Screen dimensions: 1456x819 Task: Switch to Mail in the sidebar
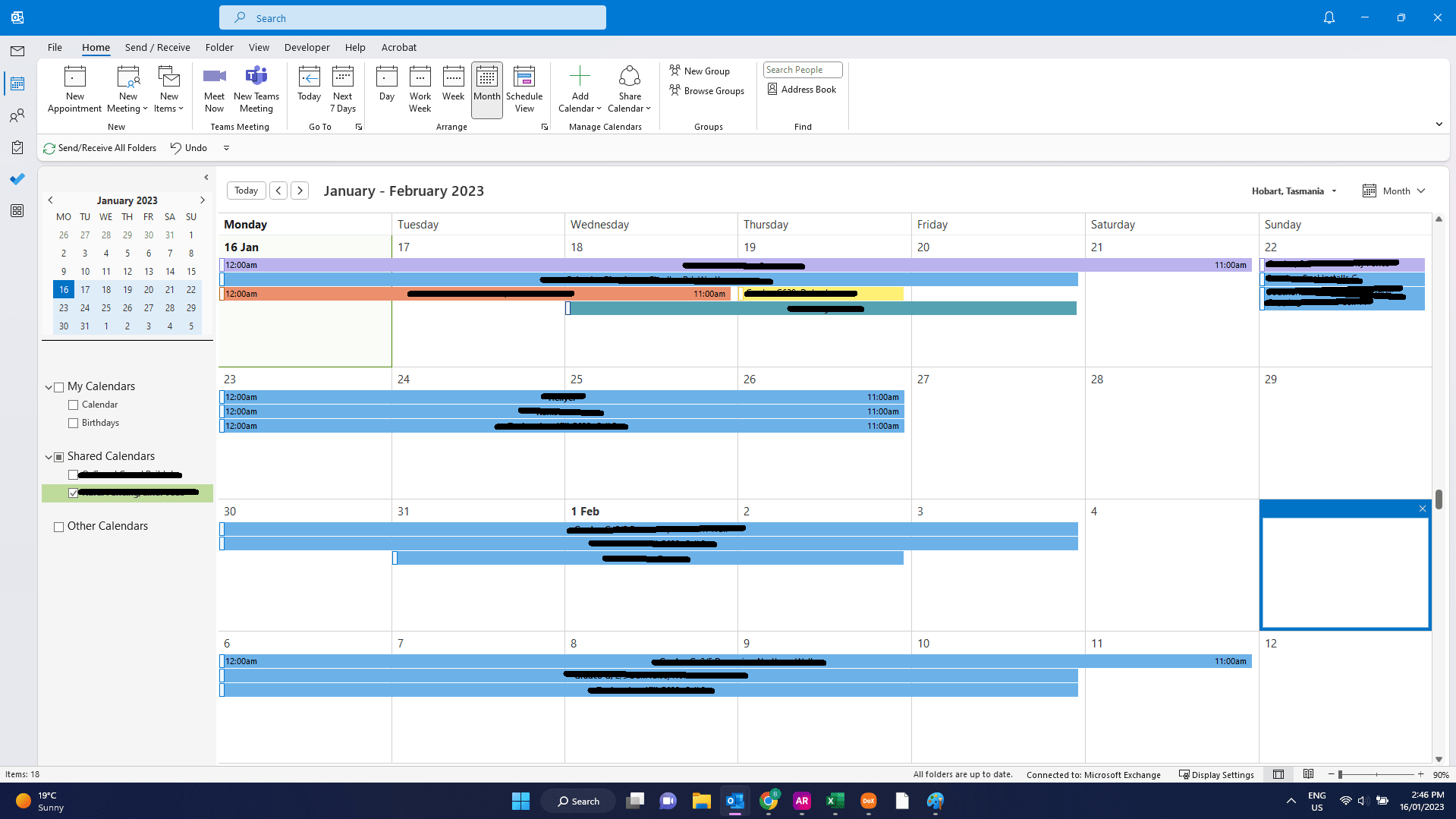point(17,51)
